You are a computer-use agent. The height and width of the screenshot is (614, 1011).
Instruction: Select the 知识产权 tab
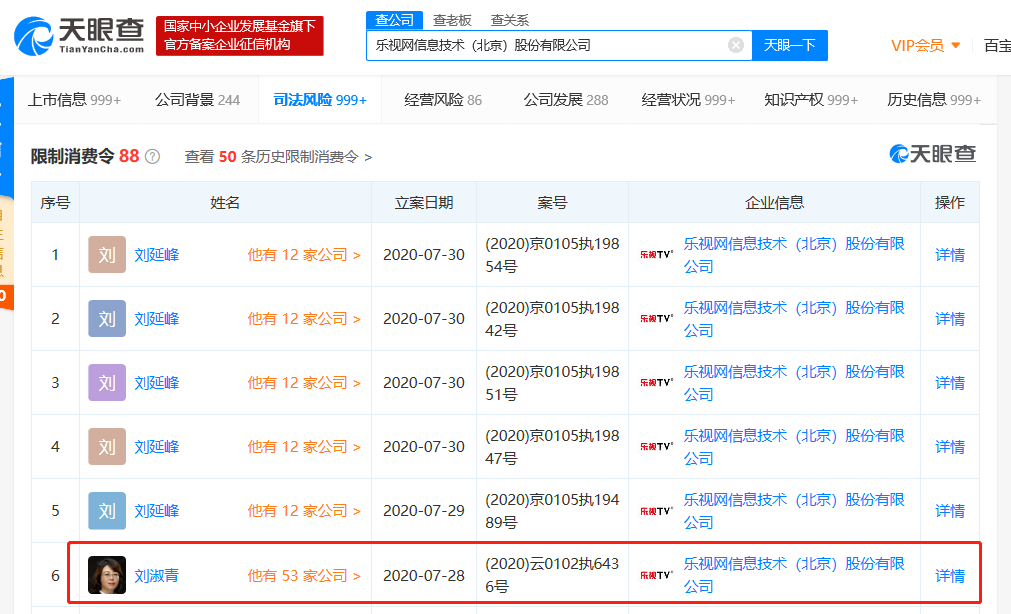pyautogui.click(x=811, y=100)
